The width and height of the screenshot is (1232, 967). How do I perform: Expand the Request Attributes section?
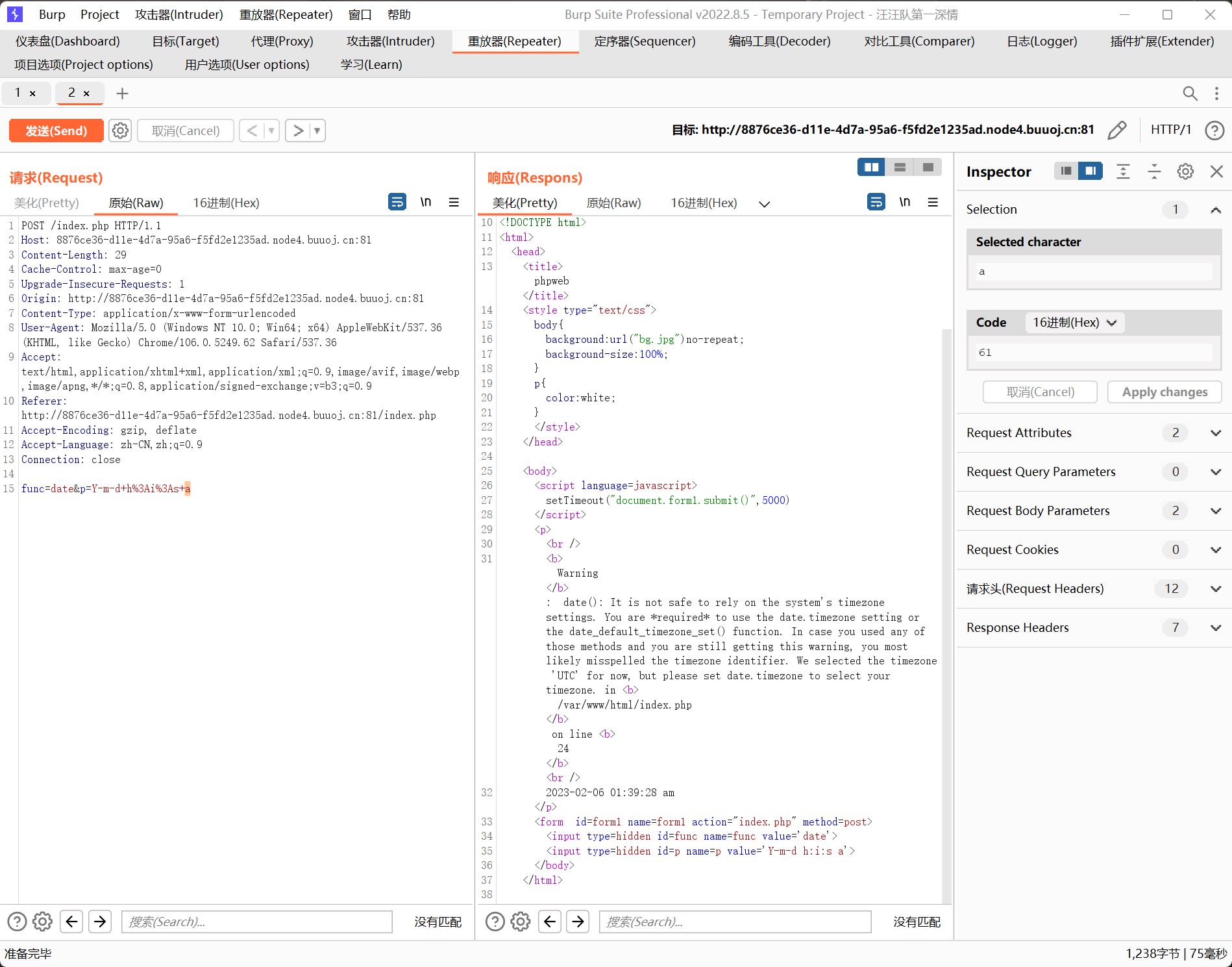(1216, 433)
